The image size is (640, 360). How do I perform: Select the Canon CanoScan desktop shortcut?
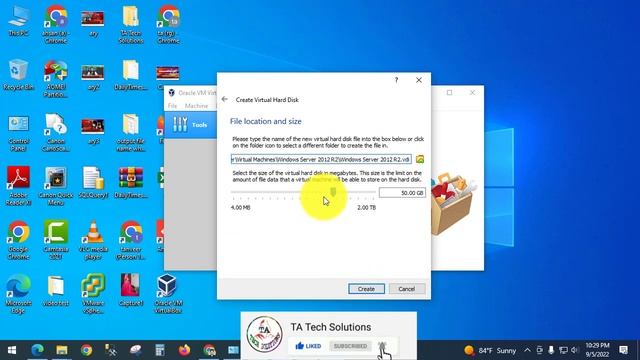tap(56, 133)
